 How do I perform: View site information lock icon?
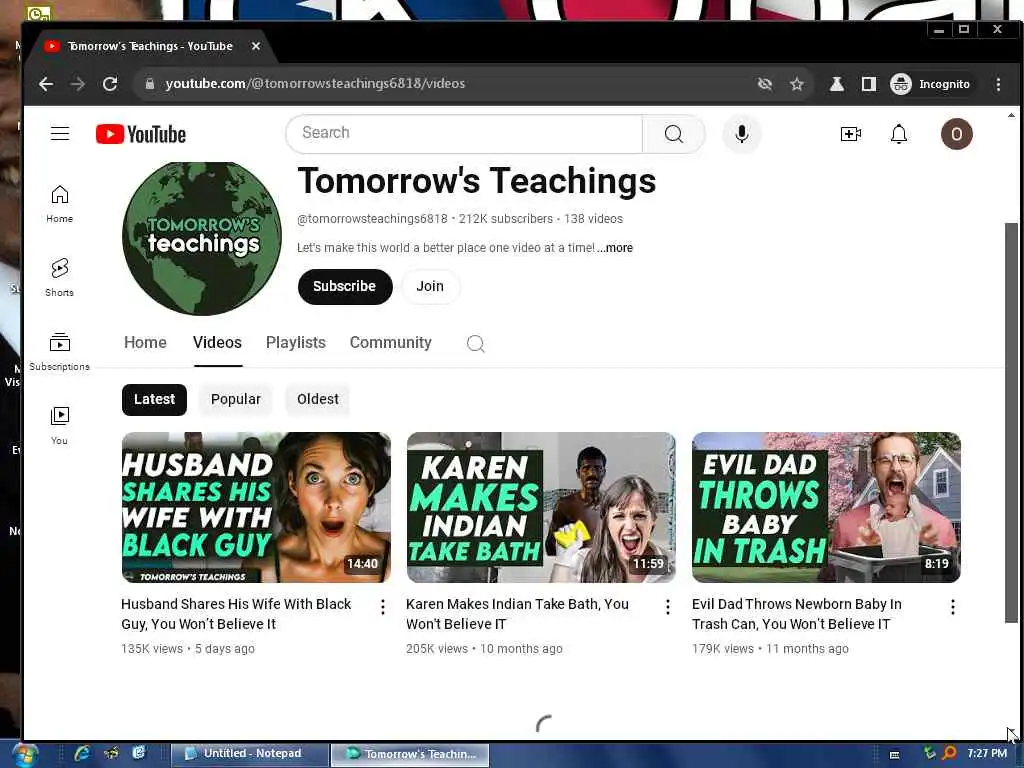150,84
